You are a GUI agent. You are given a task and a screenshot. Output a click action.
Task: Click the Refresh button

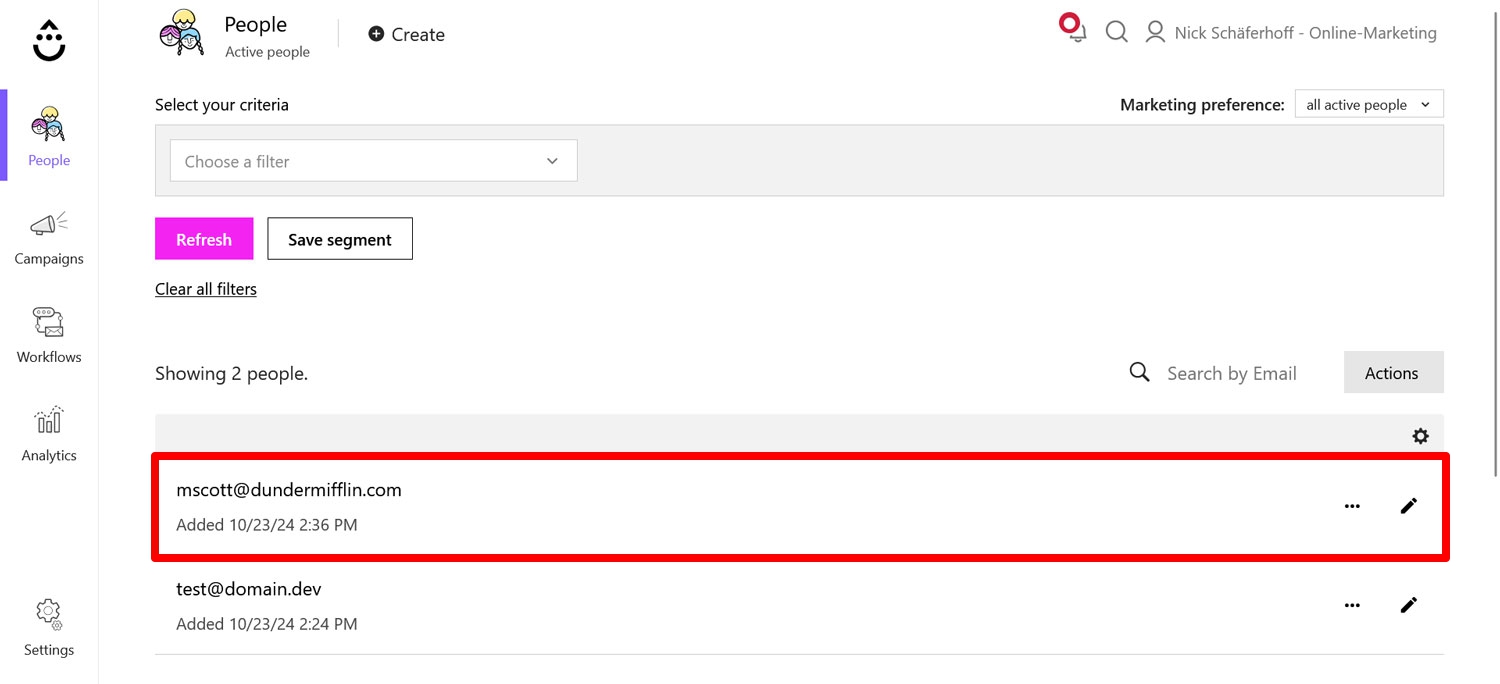pos(204,239)
